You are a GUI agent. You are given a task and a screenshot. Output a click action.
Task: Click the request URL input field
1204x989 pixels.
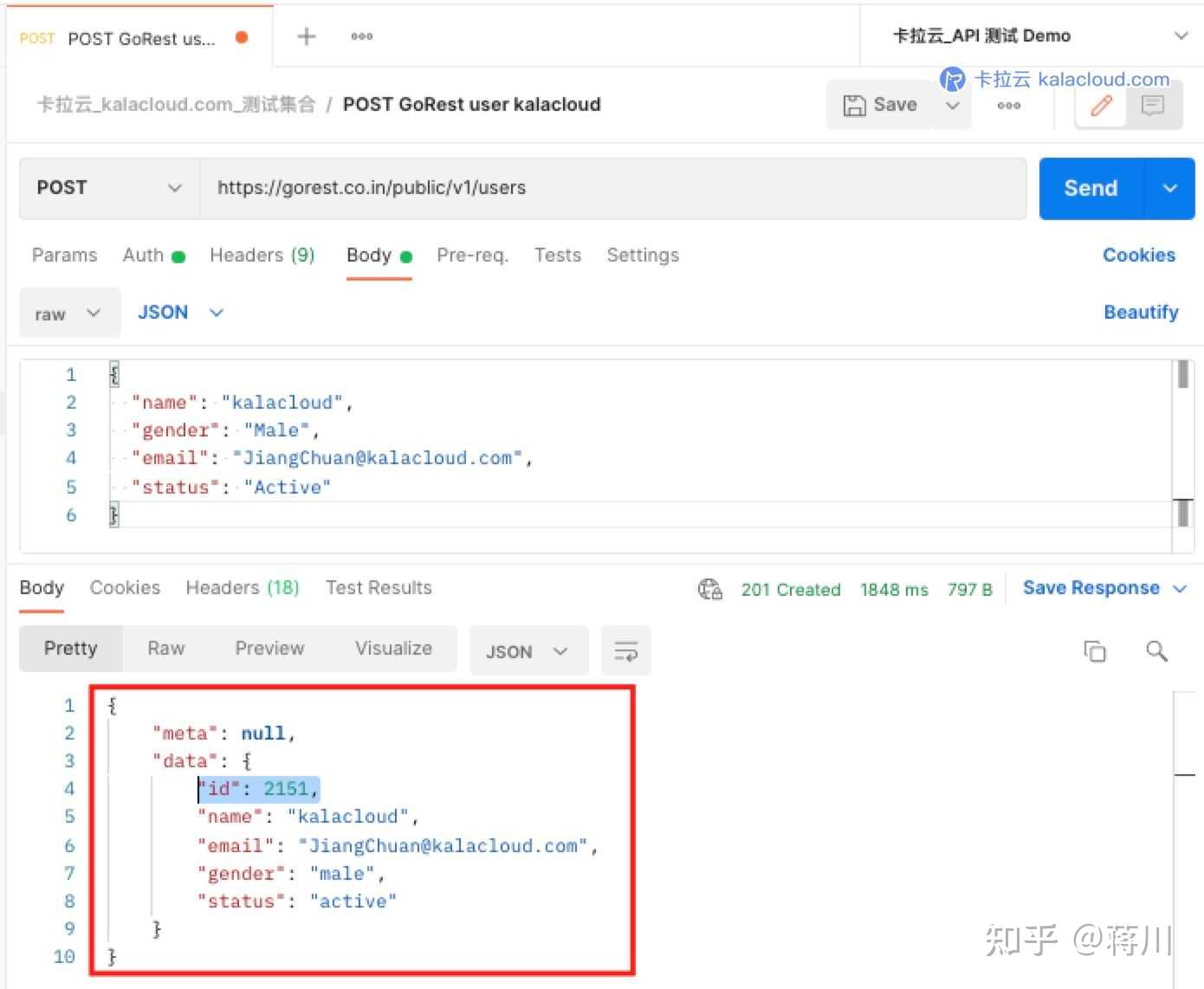(x=606, y=187)
